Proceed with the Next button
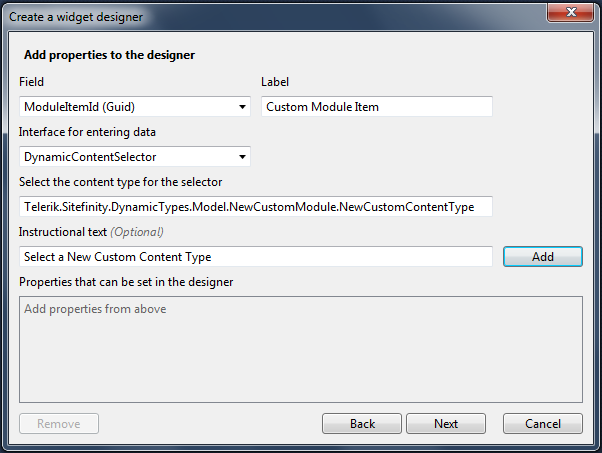The image size is (602, 453). [x=446, y=424]
